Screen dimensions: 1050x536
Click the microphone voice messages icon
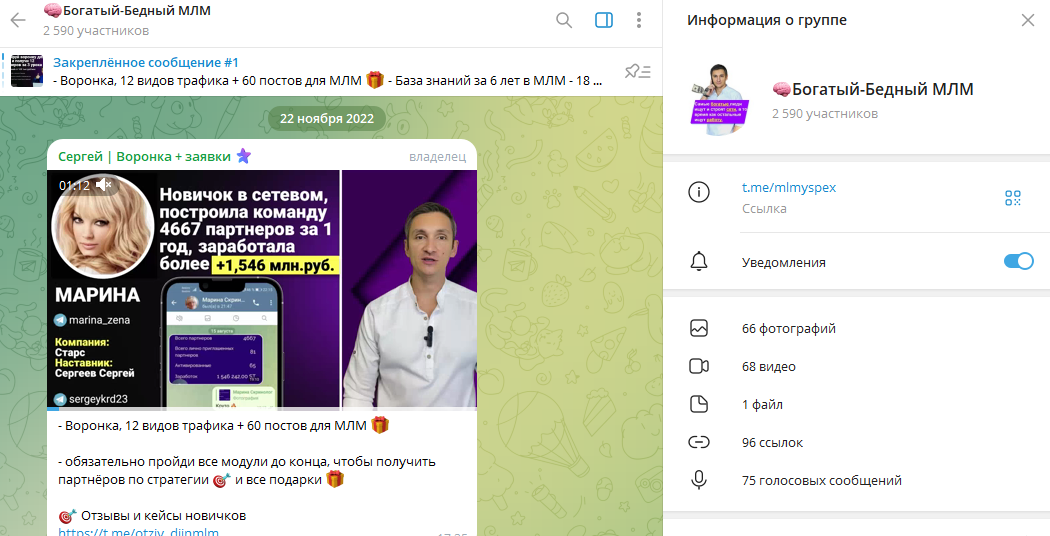click(698, 480)
